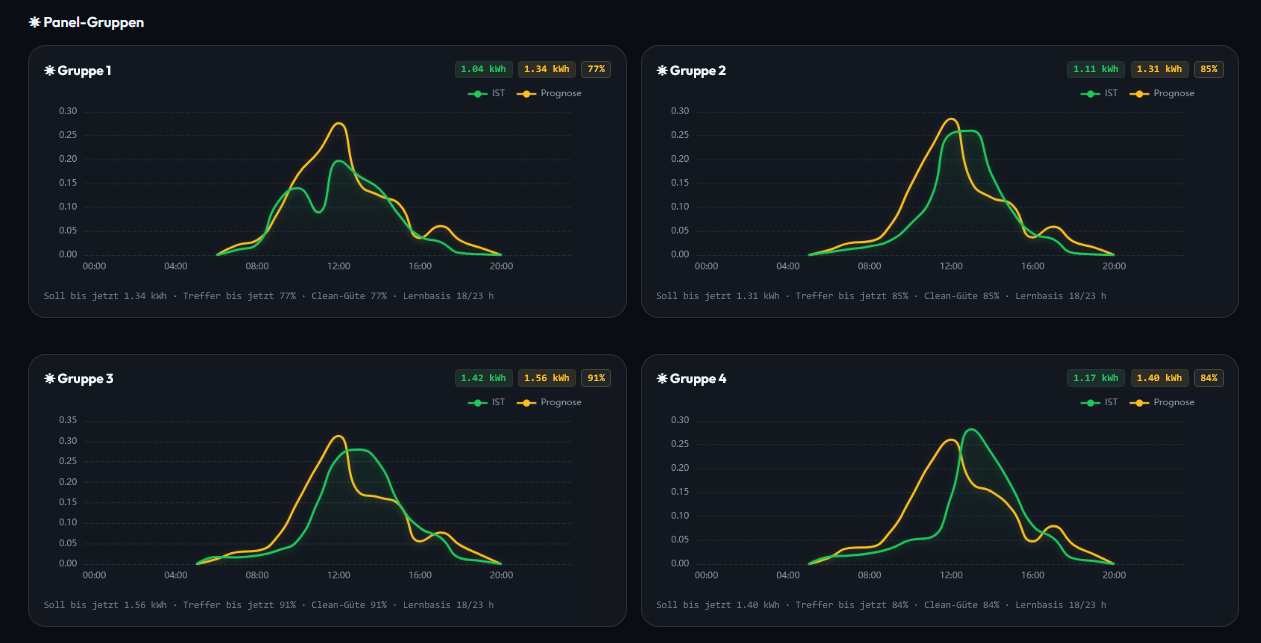1261x643 pixels.
Task: Click the yellow Prognose peak in Gruppe 3 chart
Action: pyautogui.click(x=339, y=436)
